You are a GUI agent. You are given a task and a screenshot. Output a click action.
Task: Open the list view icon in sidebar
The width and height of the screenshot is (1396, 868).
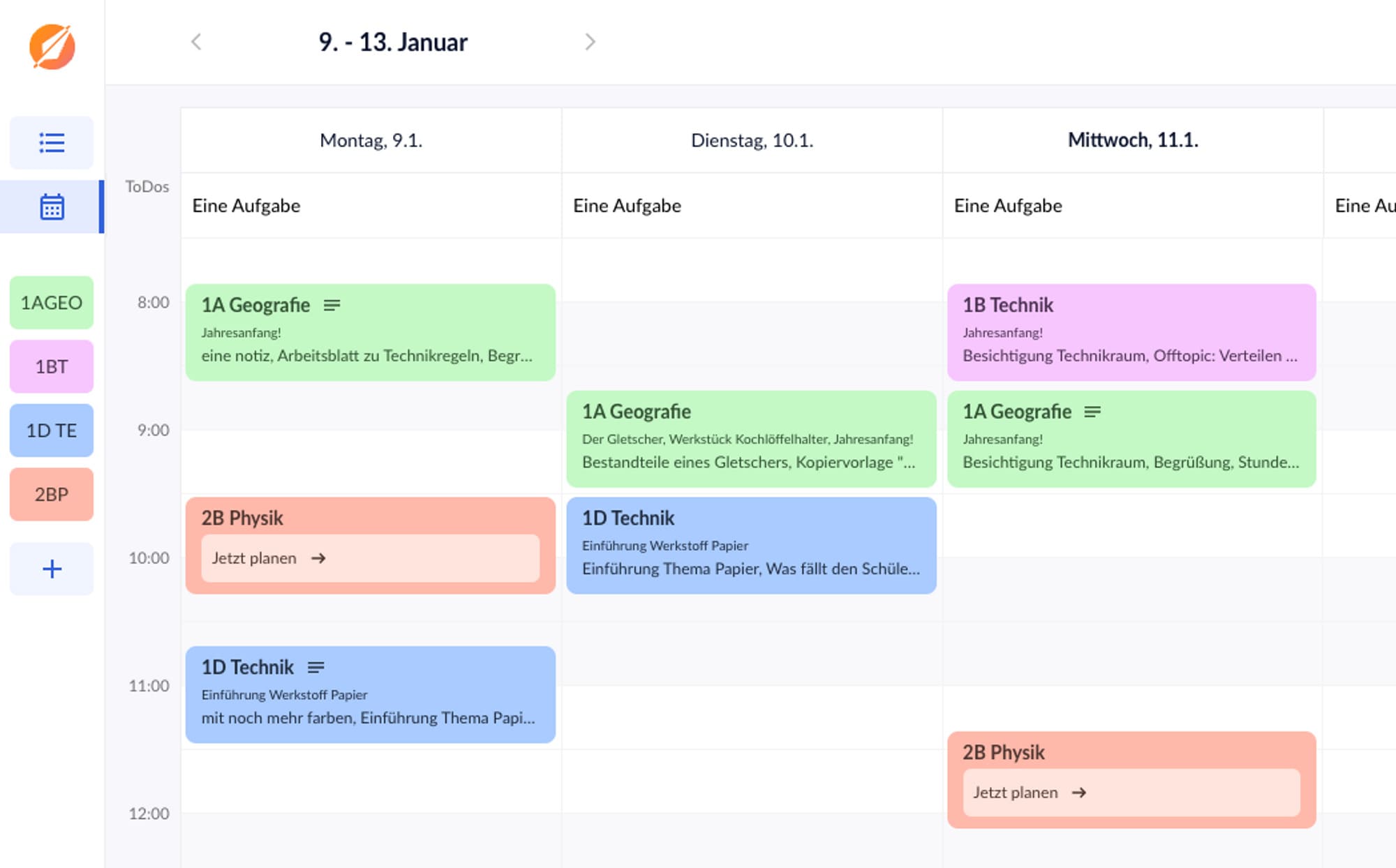52,143
